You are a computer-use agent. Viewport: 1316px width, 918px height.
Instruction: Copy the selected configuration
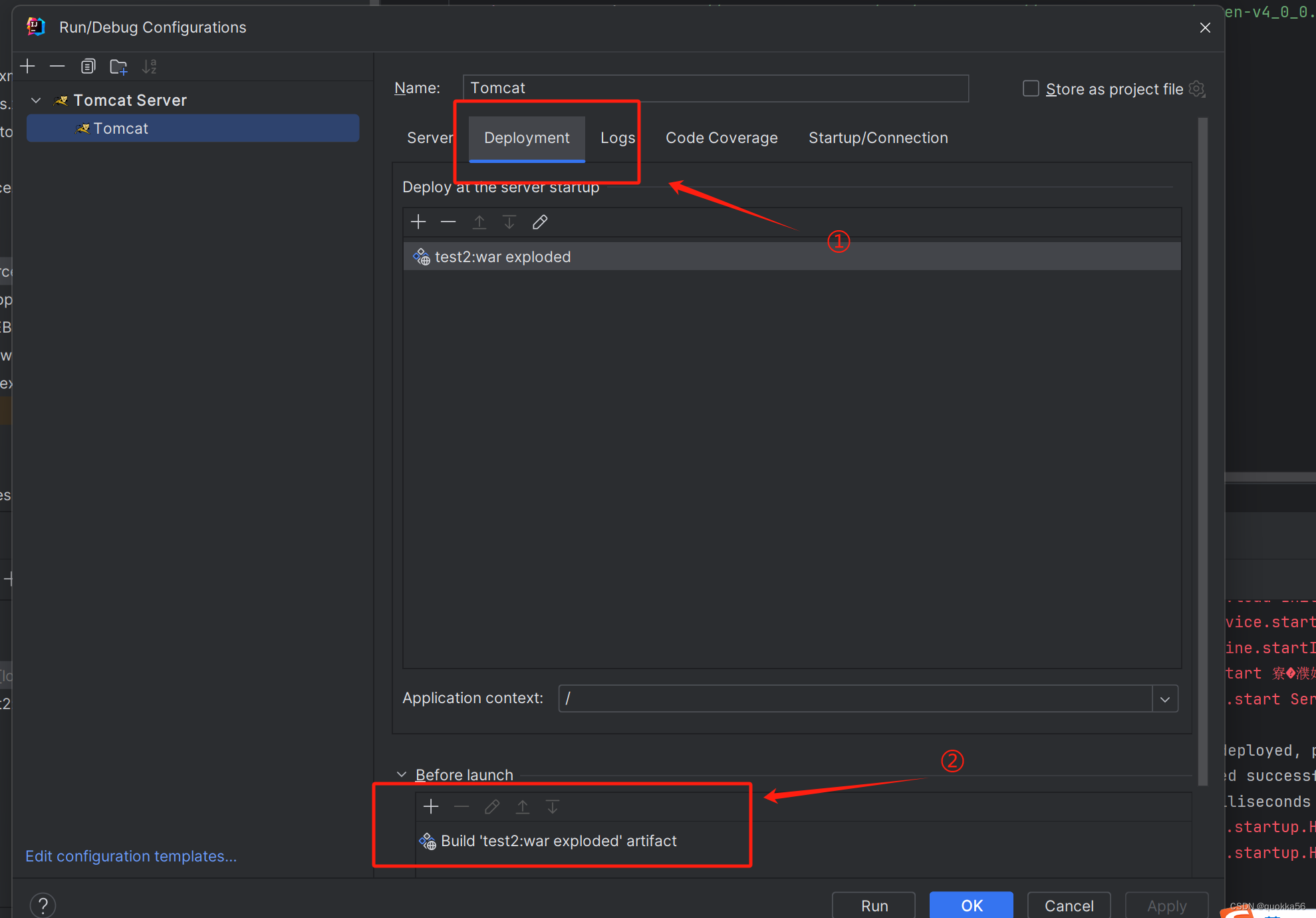(x=88, y=67)
